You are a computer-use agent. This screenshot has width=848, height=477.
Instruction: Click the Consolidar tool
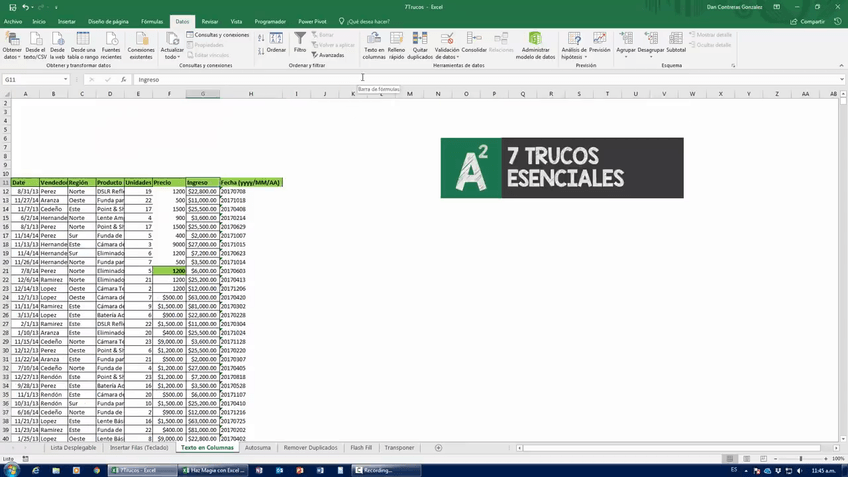(474, 43)
